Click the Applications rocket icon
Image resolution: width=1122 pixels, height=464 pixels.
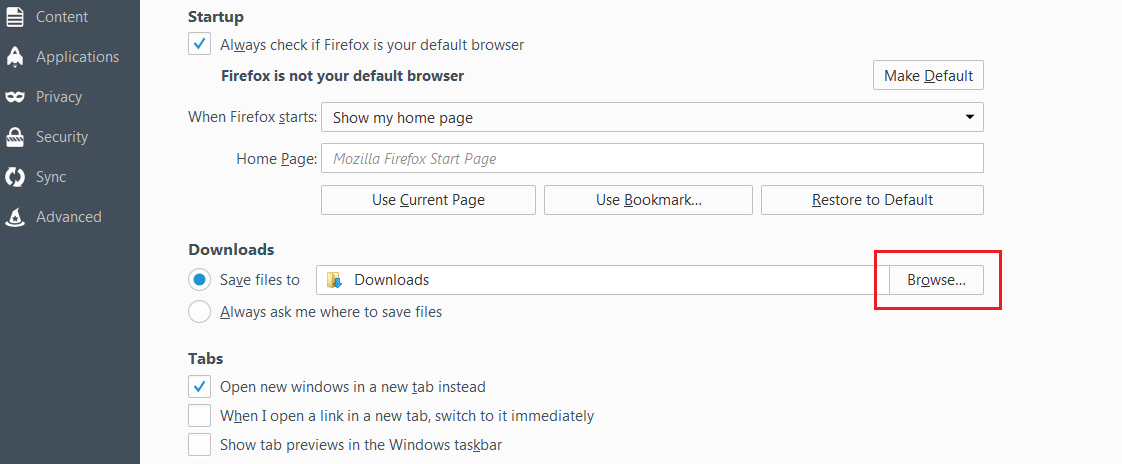click(15, 57)
